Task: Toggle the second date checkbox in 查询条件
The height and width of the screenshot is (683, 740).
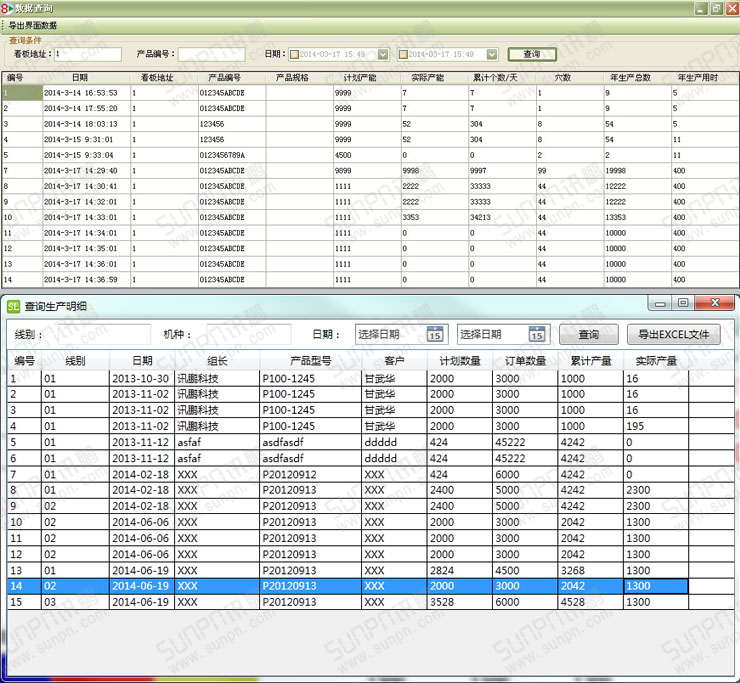Action: pos(404,54)
